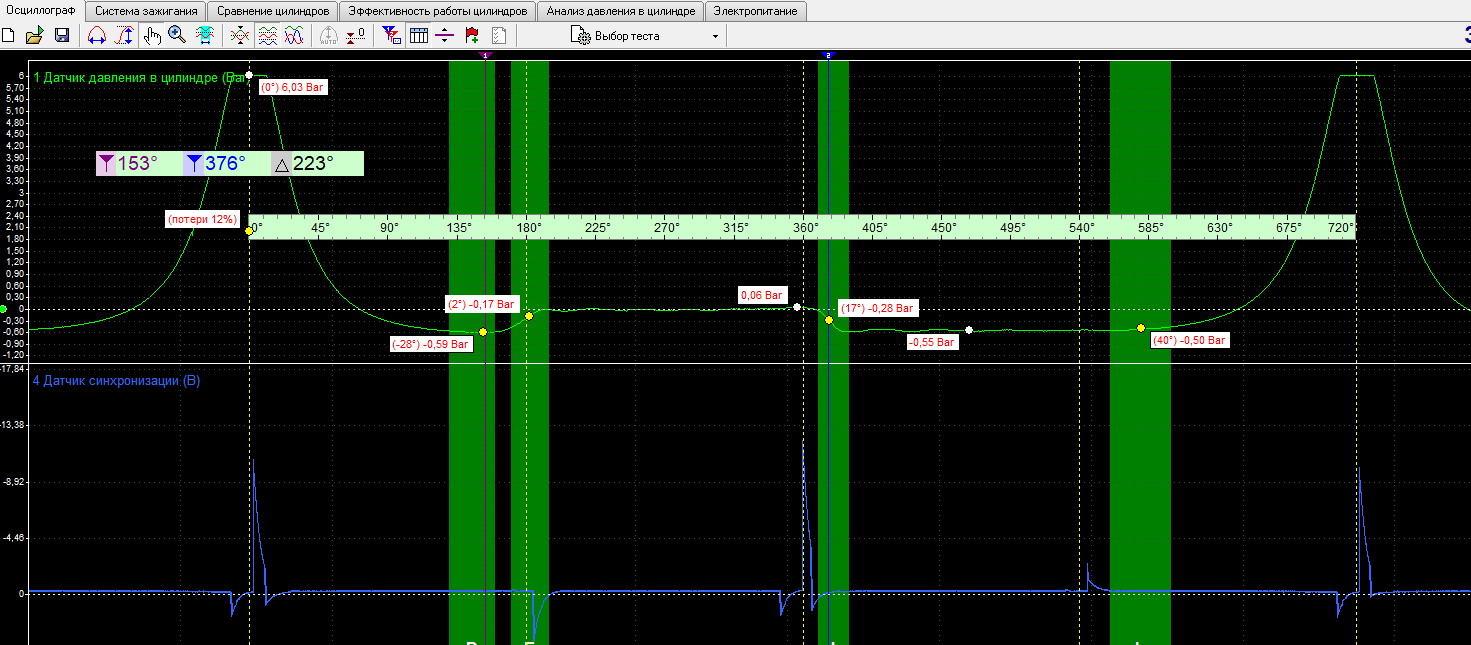Switch to Система зажигания tab
Image resolution: width=1471 pixels, height=645 pixels.
pyautogui.click(x=146, y=11)
